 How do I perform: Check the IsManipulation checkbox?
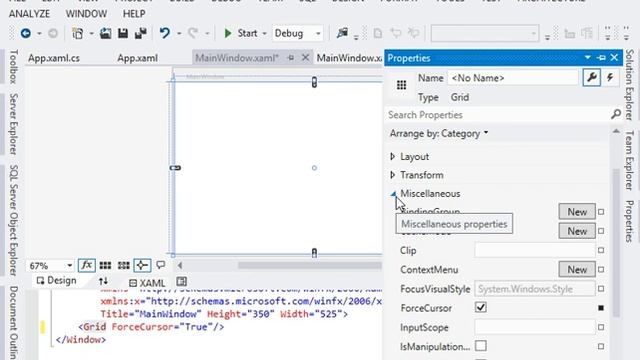coord(481,346)
